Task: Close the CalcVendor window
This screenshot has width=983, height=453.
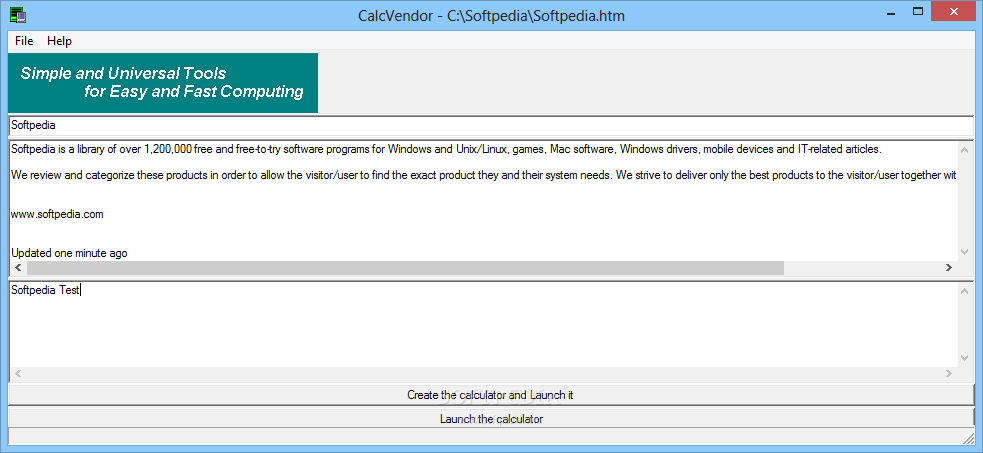Action: point(954,12)
